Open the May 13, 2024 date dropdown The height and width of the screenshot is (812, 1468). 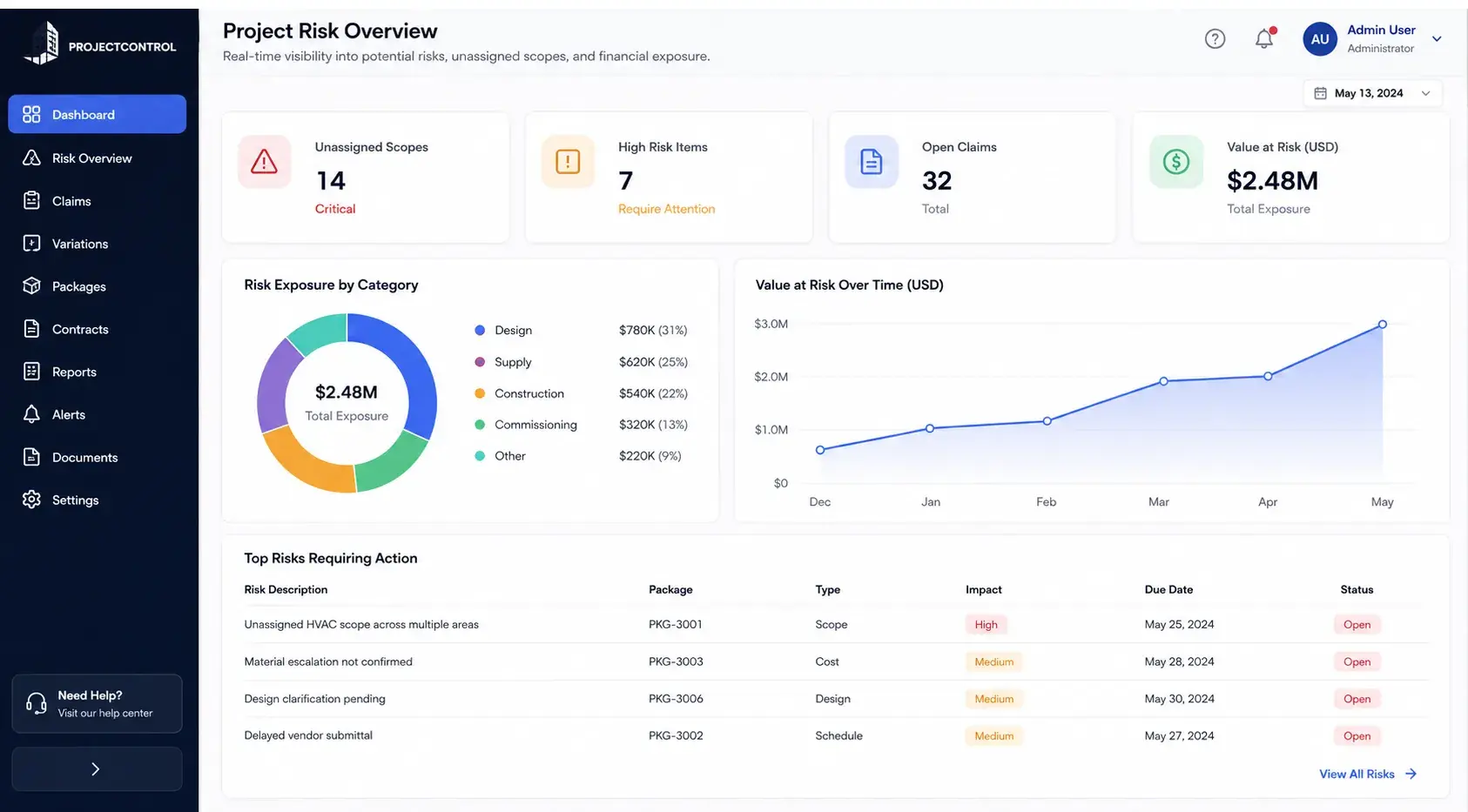[x=1372, y=93]
